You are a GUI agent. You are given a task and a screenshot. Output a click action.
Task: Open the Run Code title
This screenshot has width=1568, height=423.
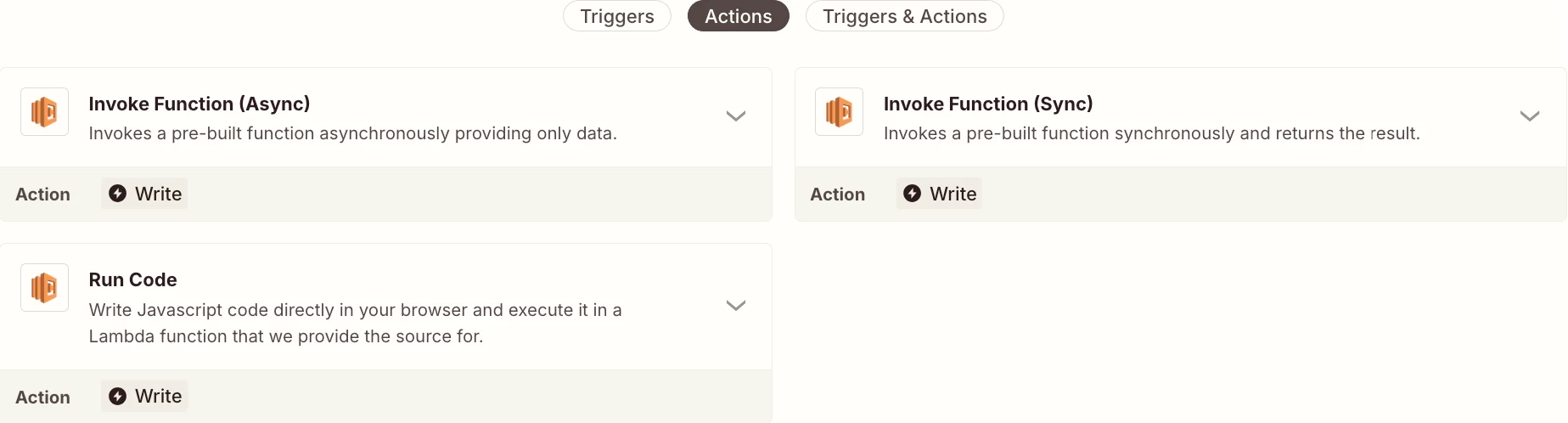(x=133, y=280)
